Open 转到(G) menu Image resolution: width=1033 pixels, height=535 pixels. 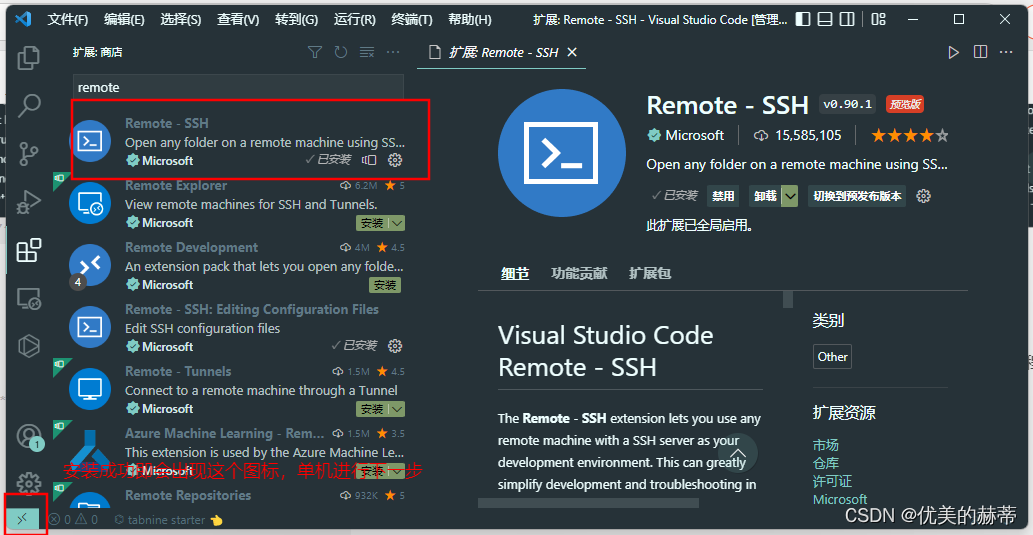coord(296,20)
